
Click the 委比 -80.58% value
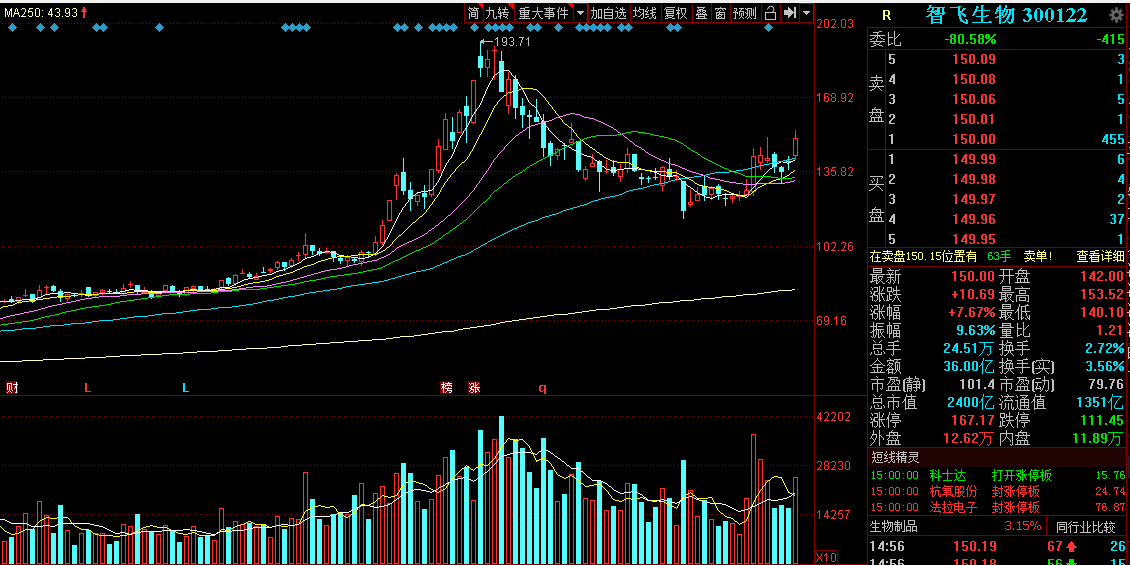970,40
